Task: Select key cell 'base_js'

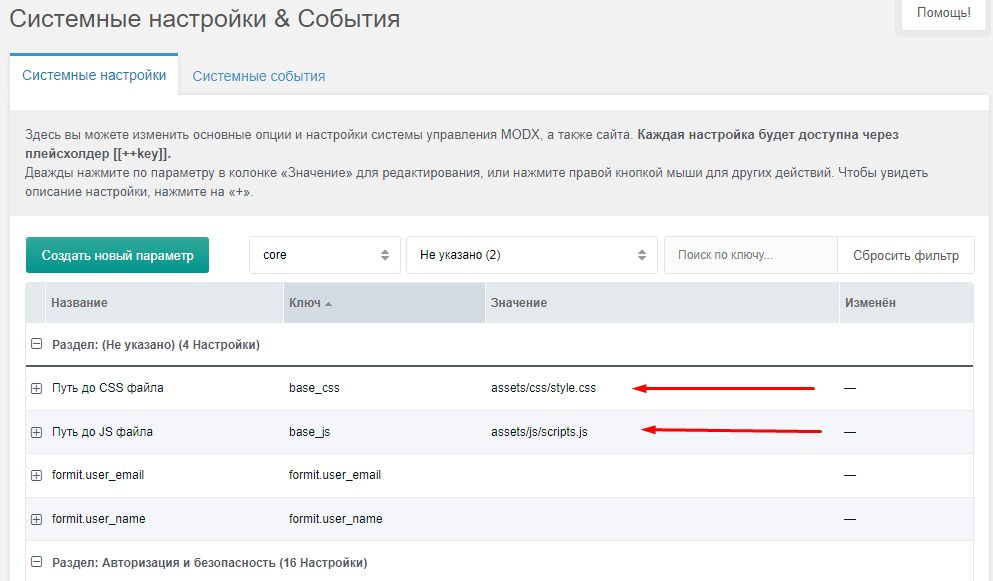Action: pyautogui.click(x=310, y=431)
